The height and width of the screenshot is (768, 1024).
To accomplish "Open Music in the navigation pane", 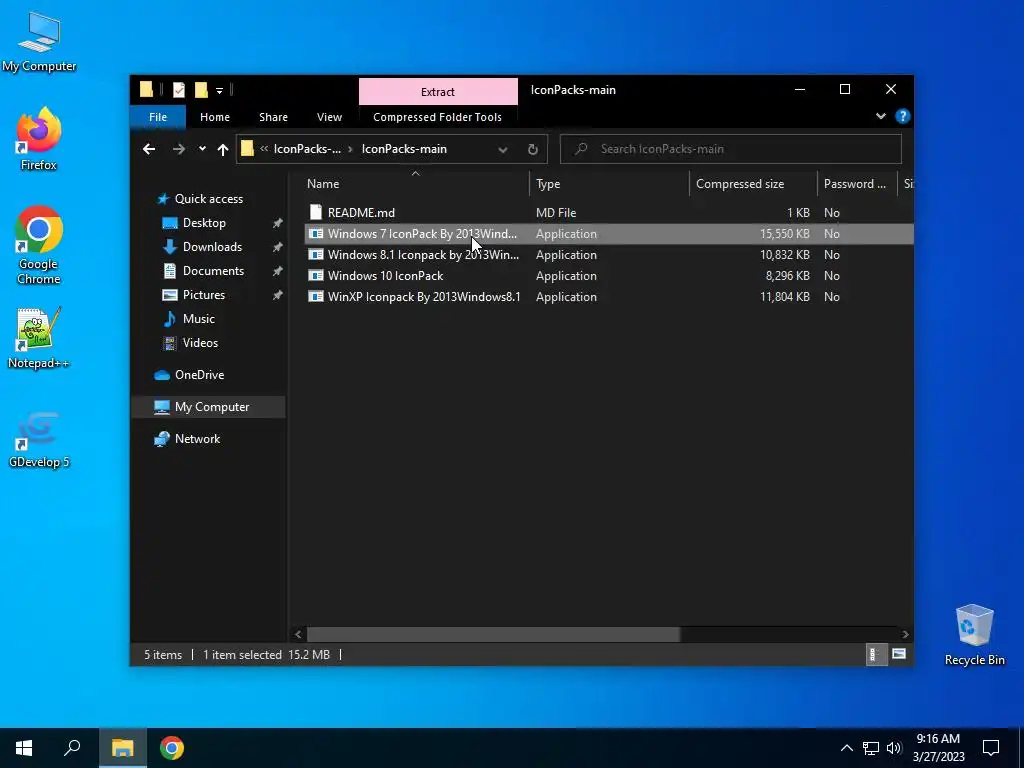I will point(199,319).
